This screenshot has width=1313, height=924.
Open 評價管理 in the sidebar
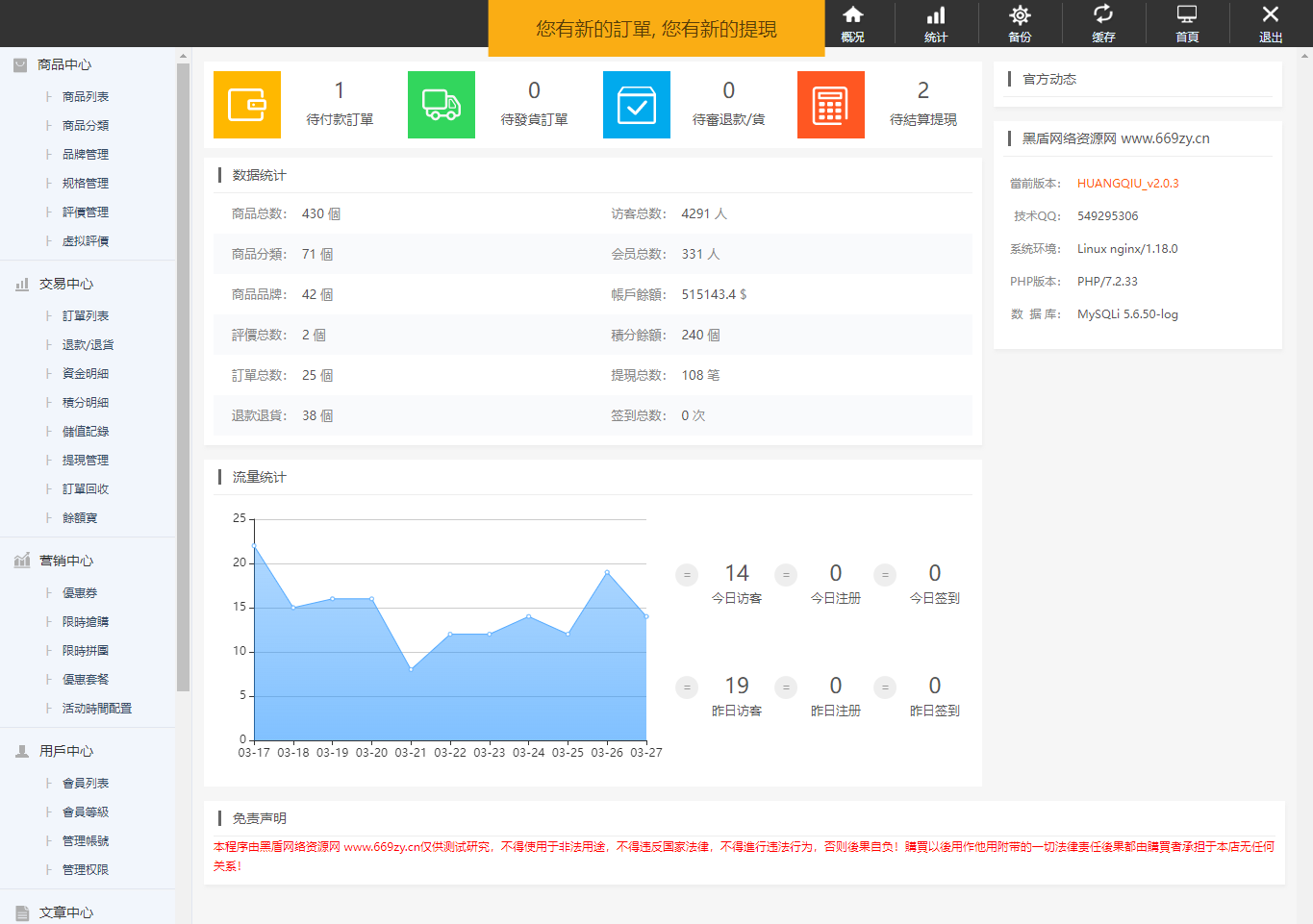point(86,212)
